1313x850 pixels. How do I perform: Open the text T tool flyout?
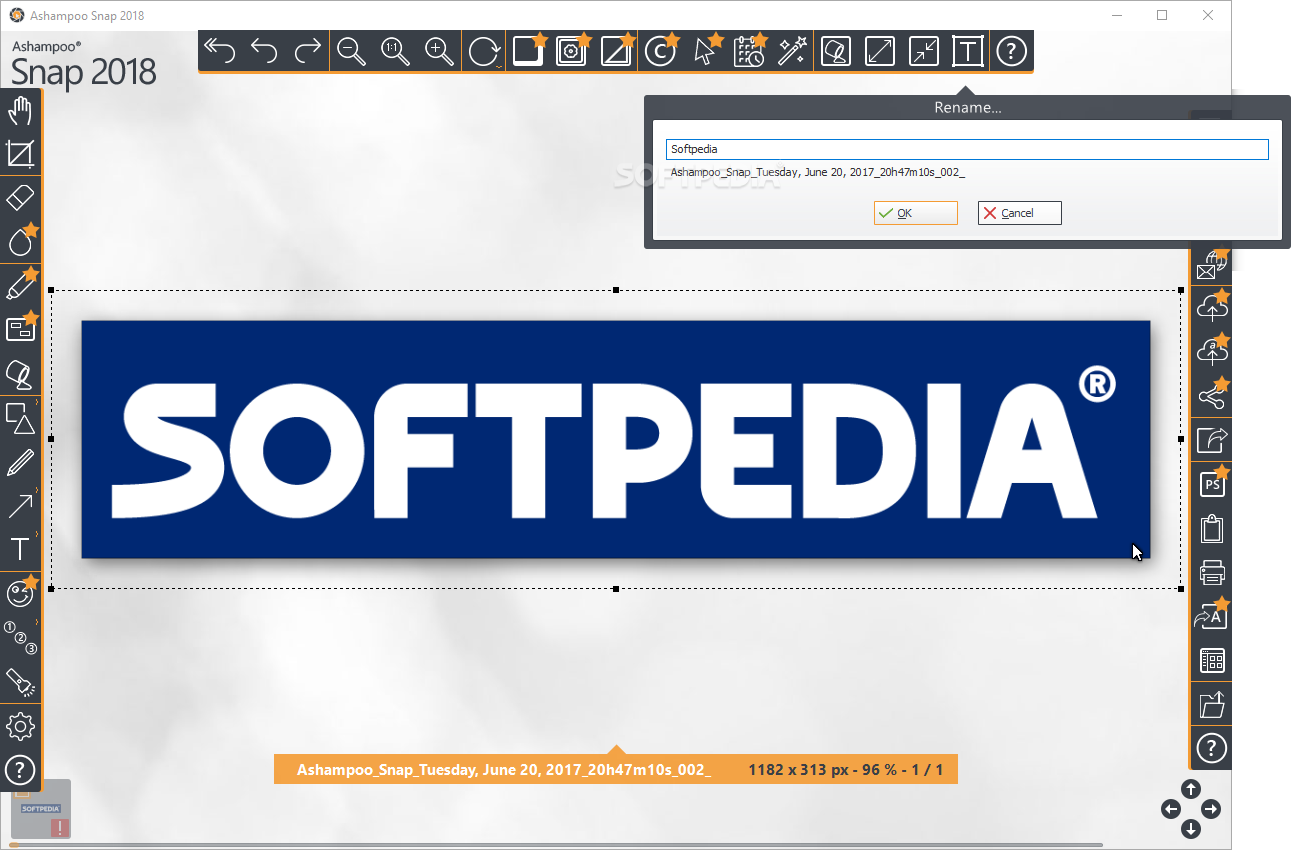click(20, 549)
